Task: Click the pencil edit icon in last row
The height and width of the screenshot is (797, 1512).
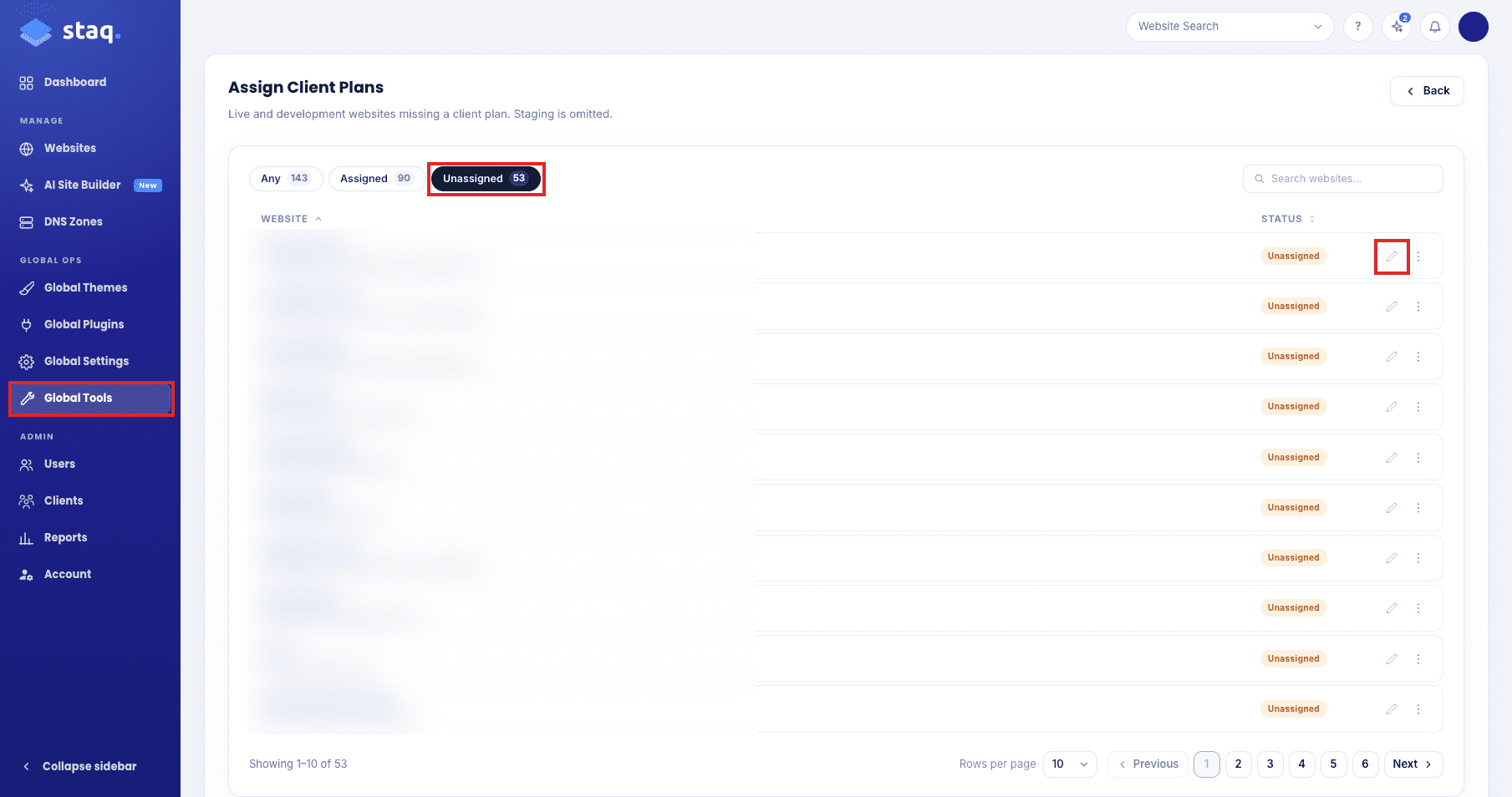Action: [x=1392, y=709]
